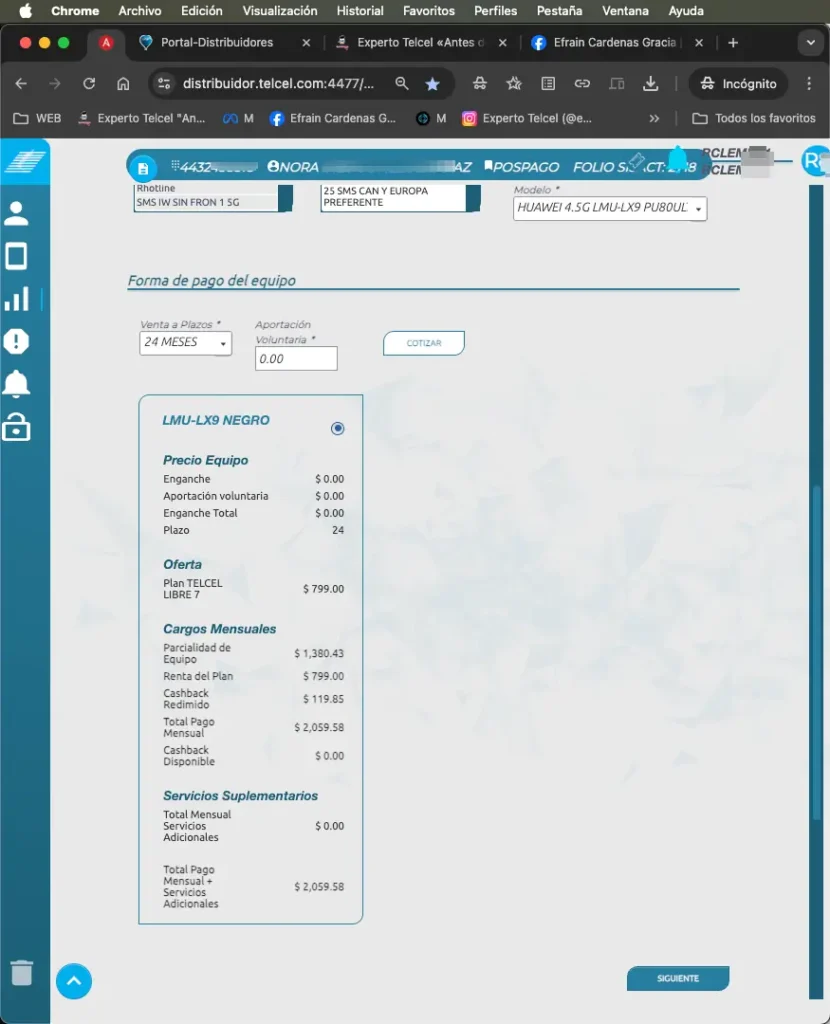Click the Aportación Voluntaria input field
The width and height of the screenshot is (830, 1024).
[296, 359]
